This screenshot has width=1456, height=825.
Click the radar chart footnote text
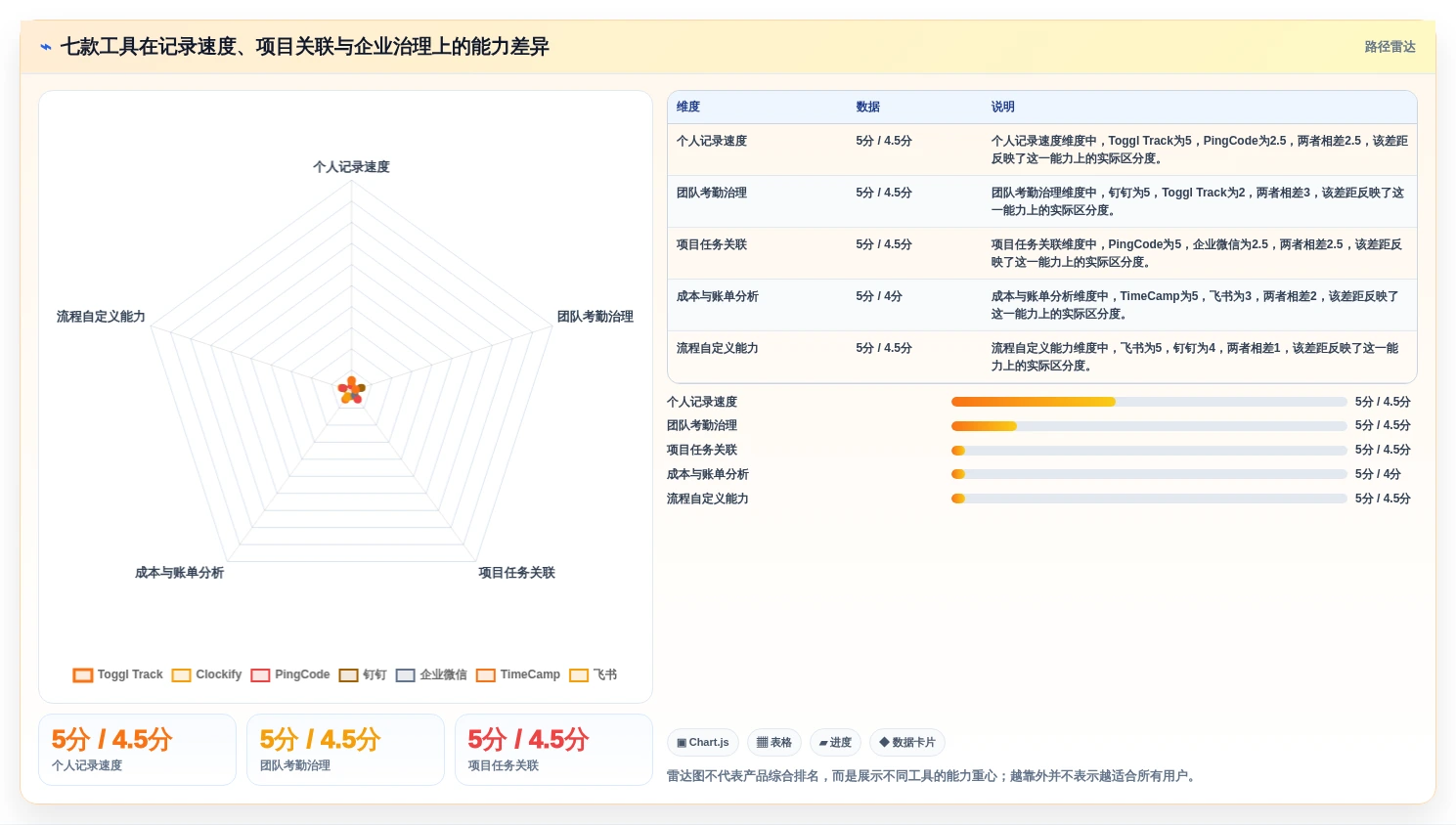pos(934,776)
